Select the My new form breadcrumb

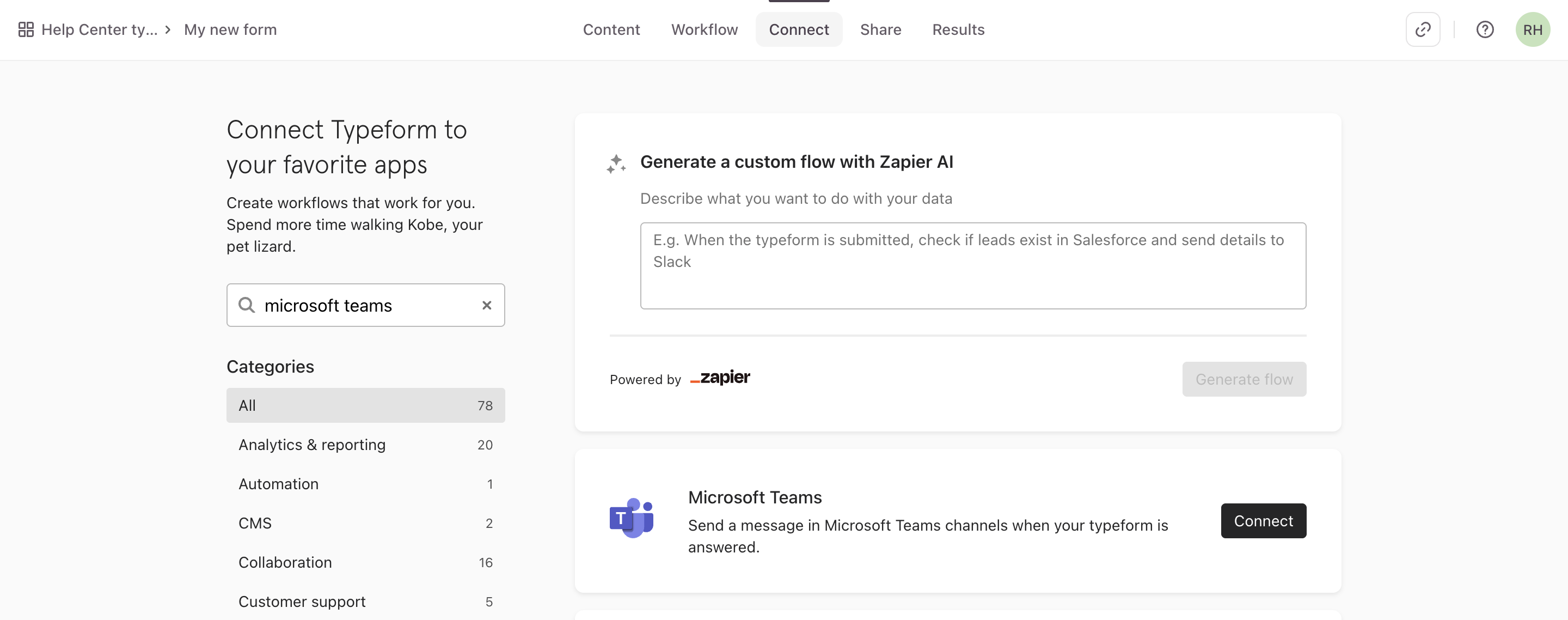230,29
